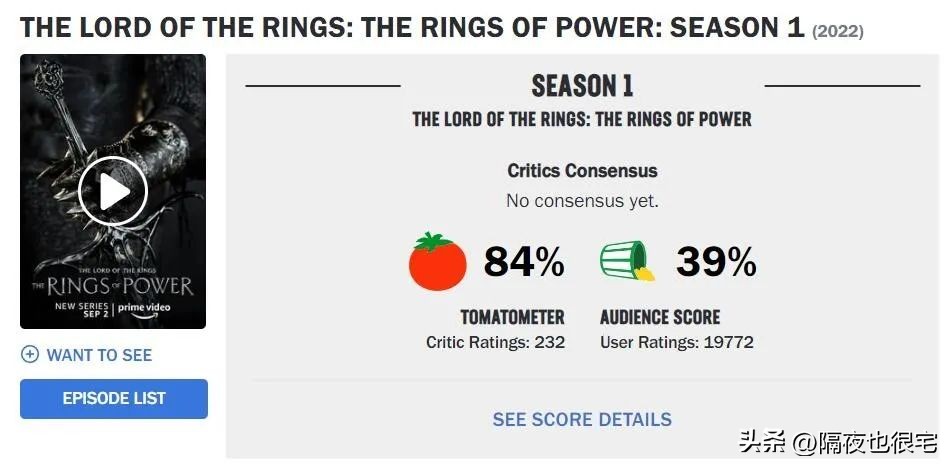Open the Episode List
The width and height of the screenshot is (952, 468).
(x=114, y=398)
